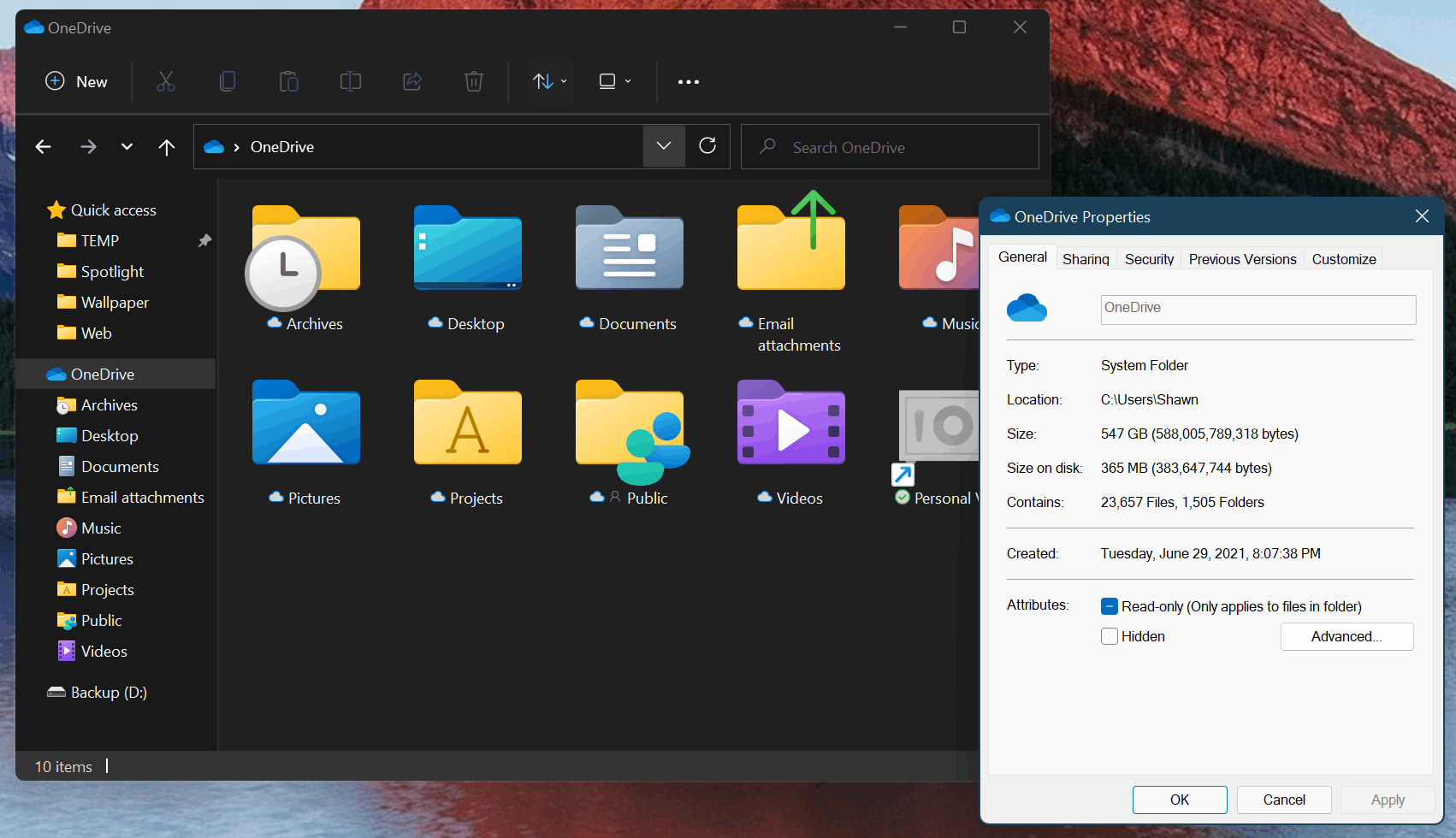Screen dimensions: 1456x838
Task: Close the OneDrive Properties dialog
Action: click(1422, 216)
